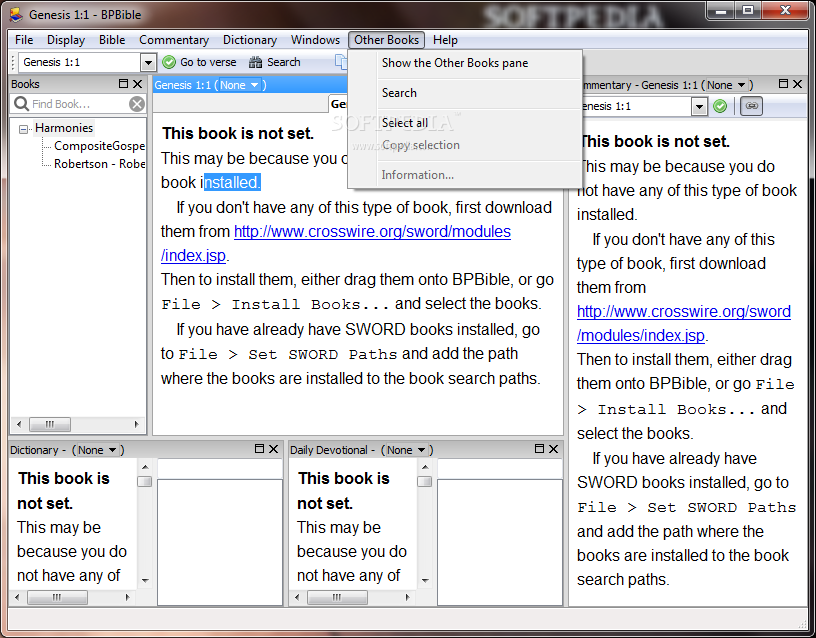Close the Dictionary pane
816x638 pixels.
pyautogui.click(x=274, y=449)
